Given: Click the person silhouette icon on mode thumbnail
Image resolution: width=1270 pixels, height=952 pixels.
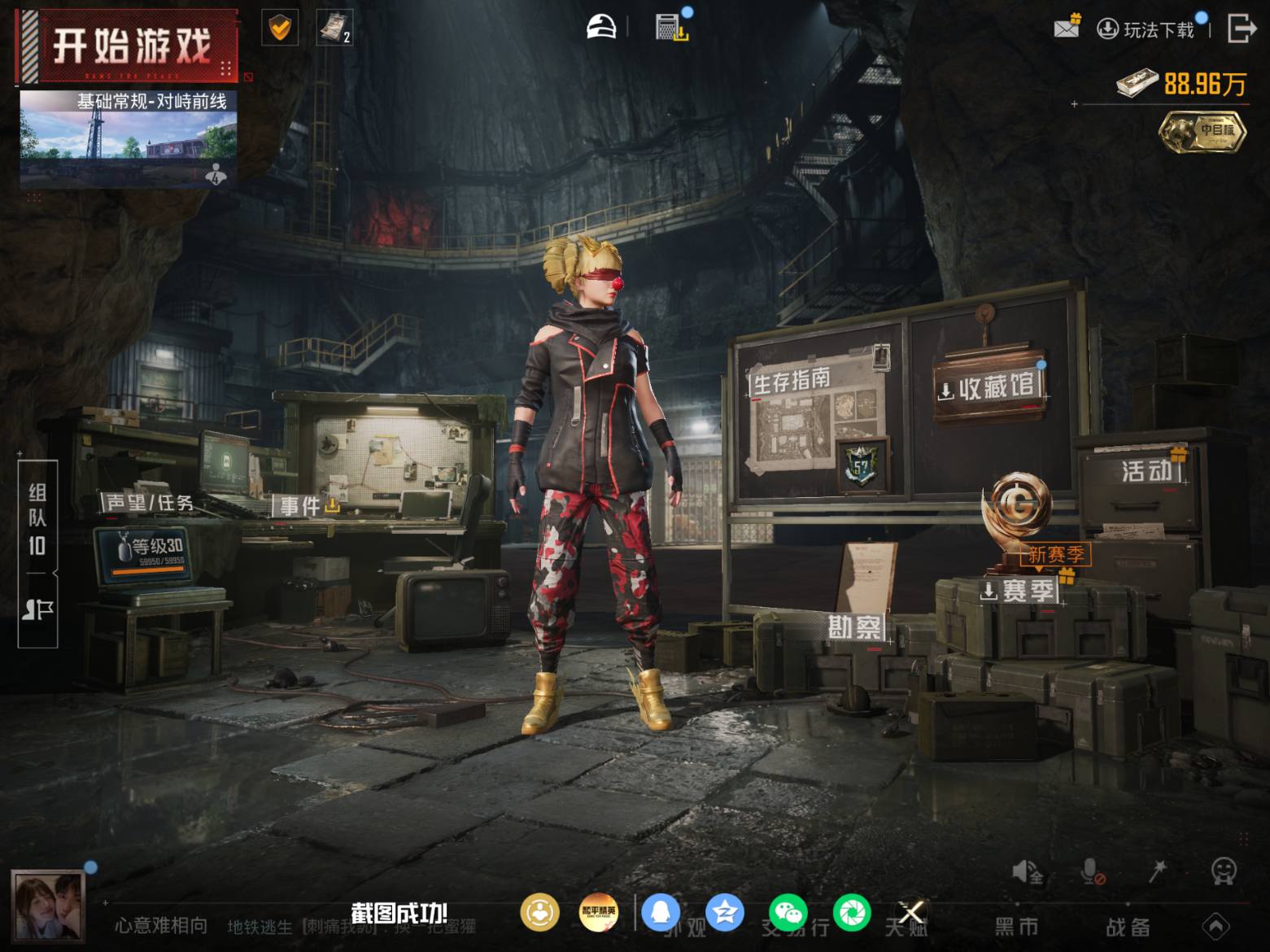Looking at the screenshot, I should (216, 173).
